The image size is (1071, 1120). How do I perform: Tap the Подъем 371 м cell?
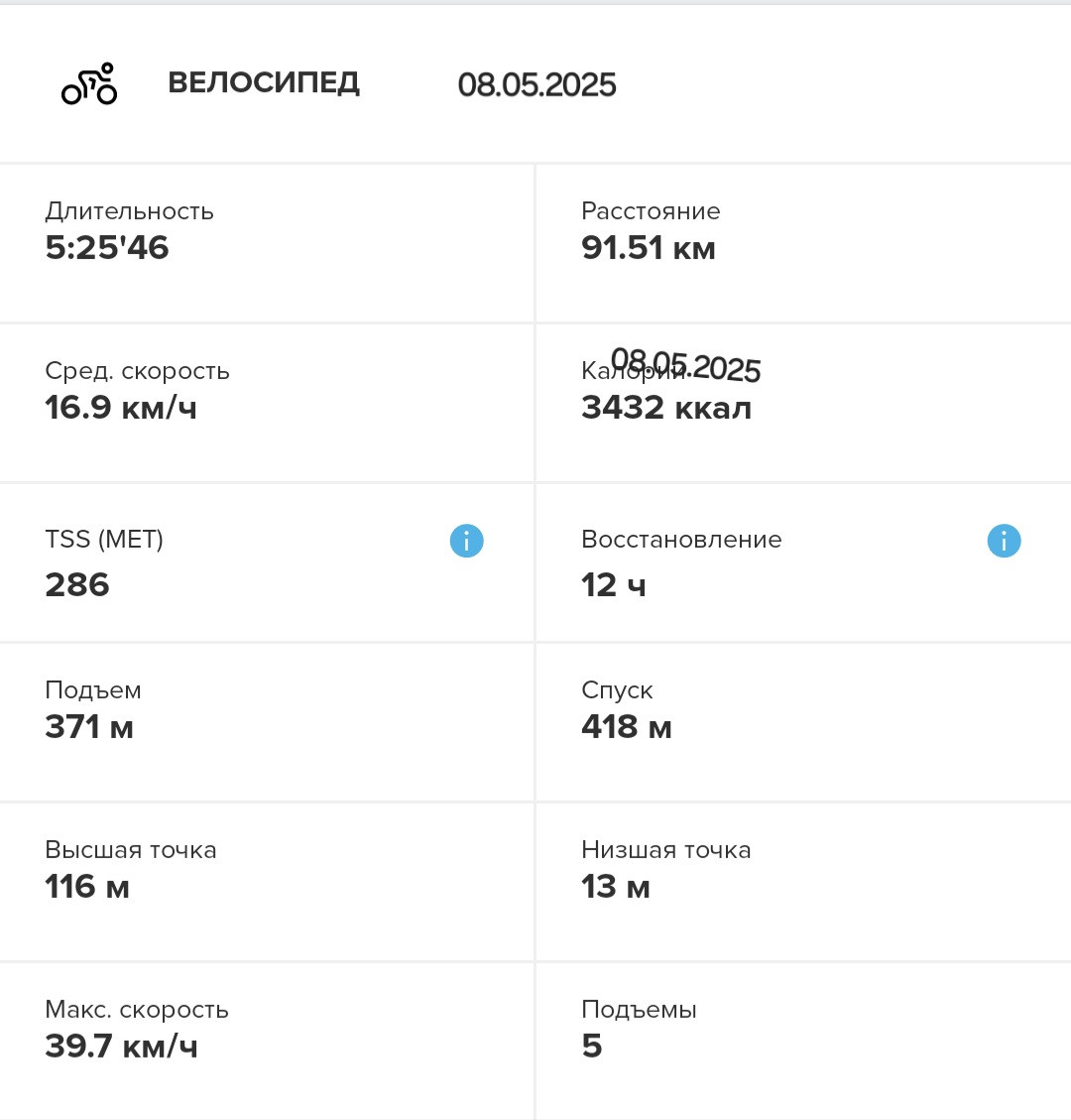[x=267, y=722]
